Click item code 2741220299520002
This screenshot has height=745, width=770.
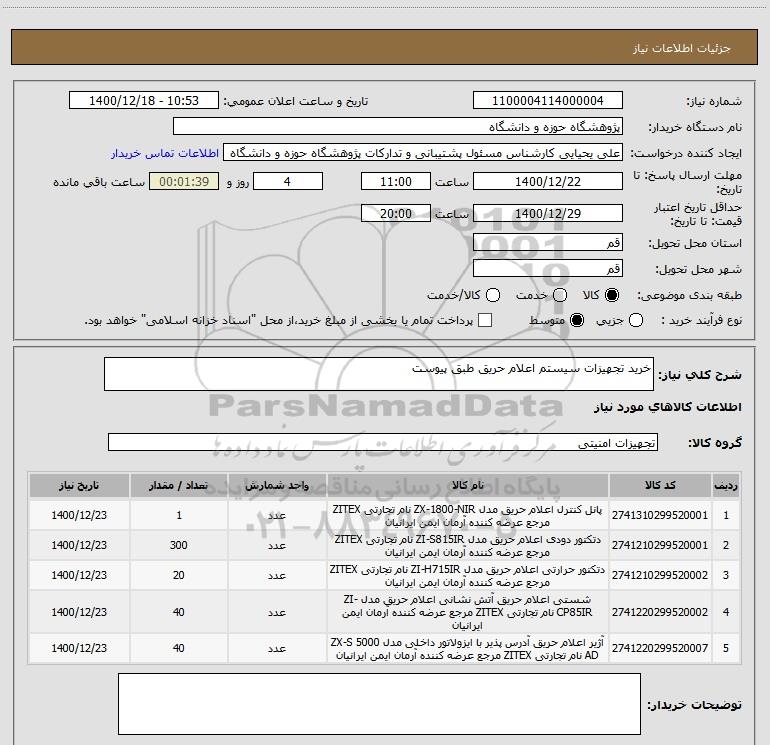click(660, 612)
